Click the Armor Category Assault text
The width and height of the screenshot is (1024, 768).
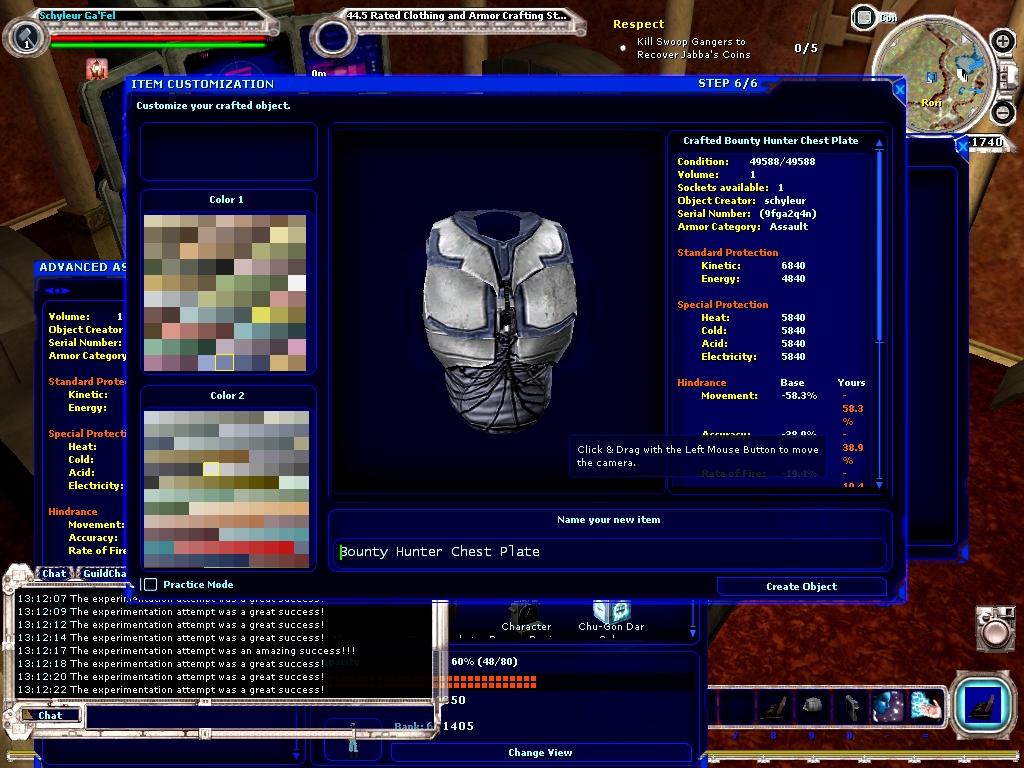[x=743, y=227]
